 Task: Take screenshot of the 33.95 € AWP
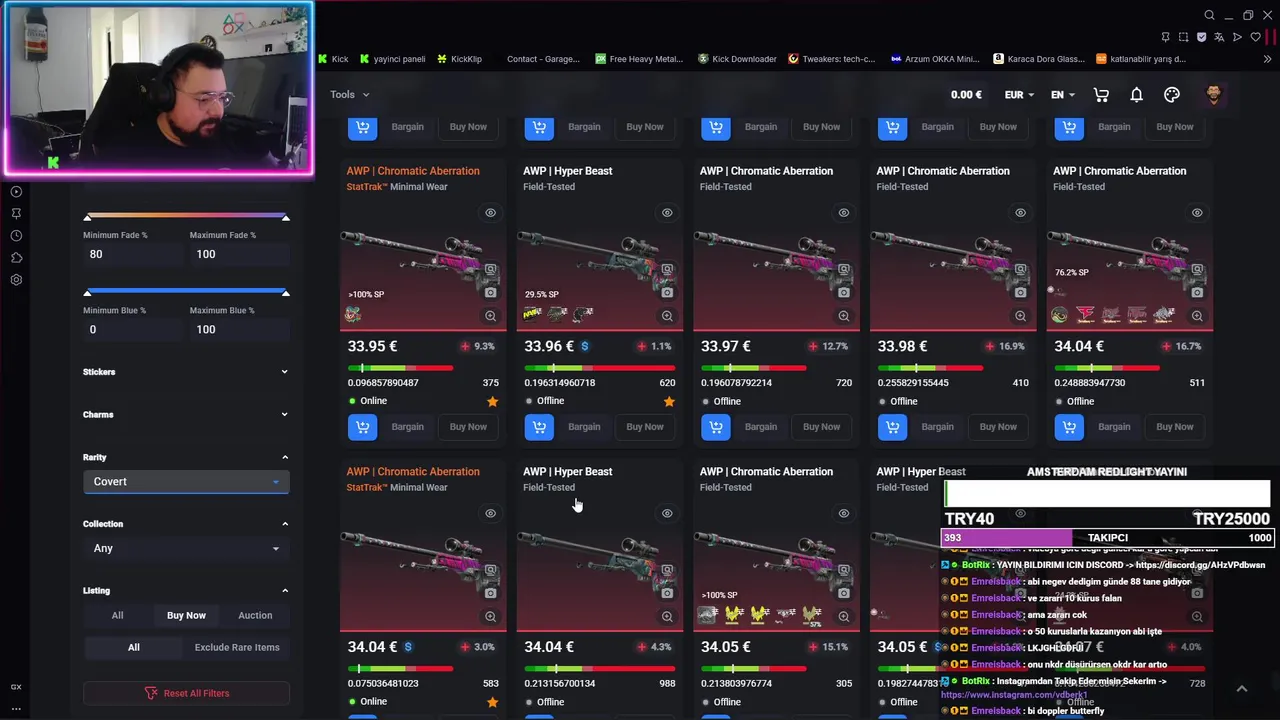pyautogui.click(x=490, y=292)
